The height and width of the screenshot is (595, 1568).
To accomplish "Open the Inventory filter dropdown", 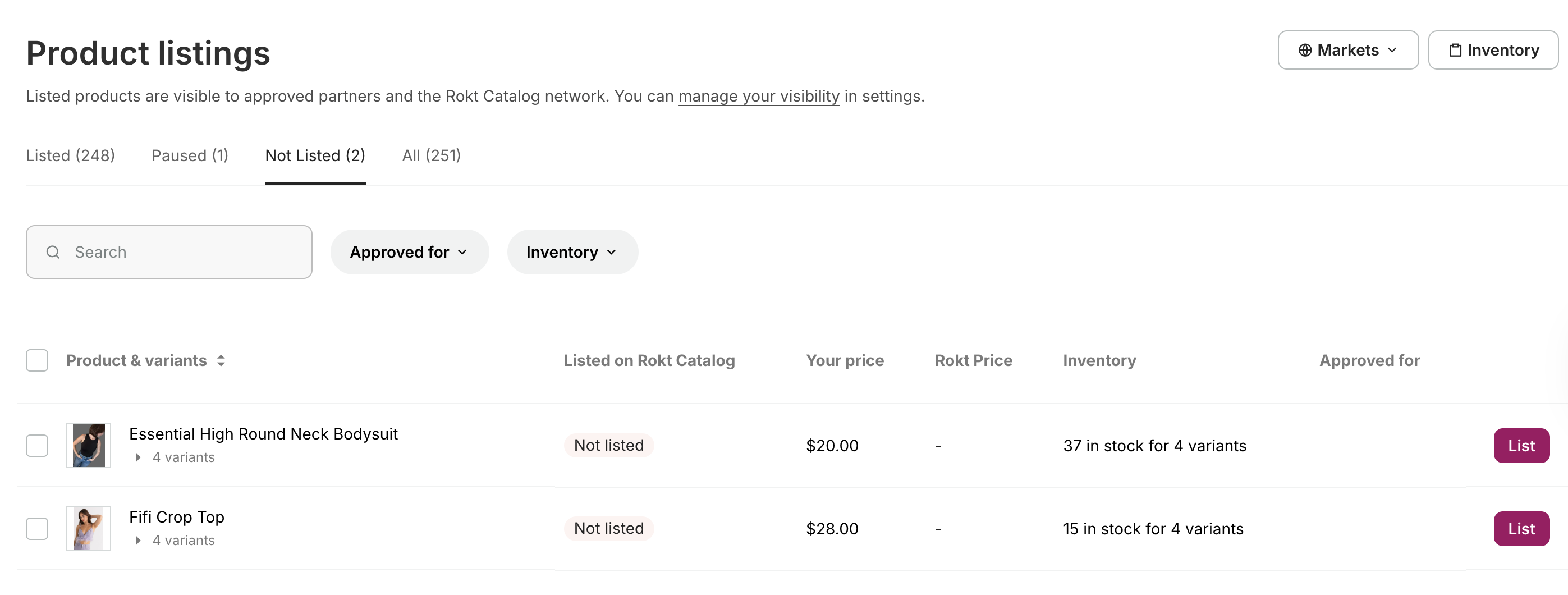I will coord(572,252).
